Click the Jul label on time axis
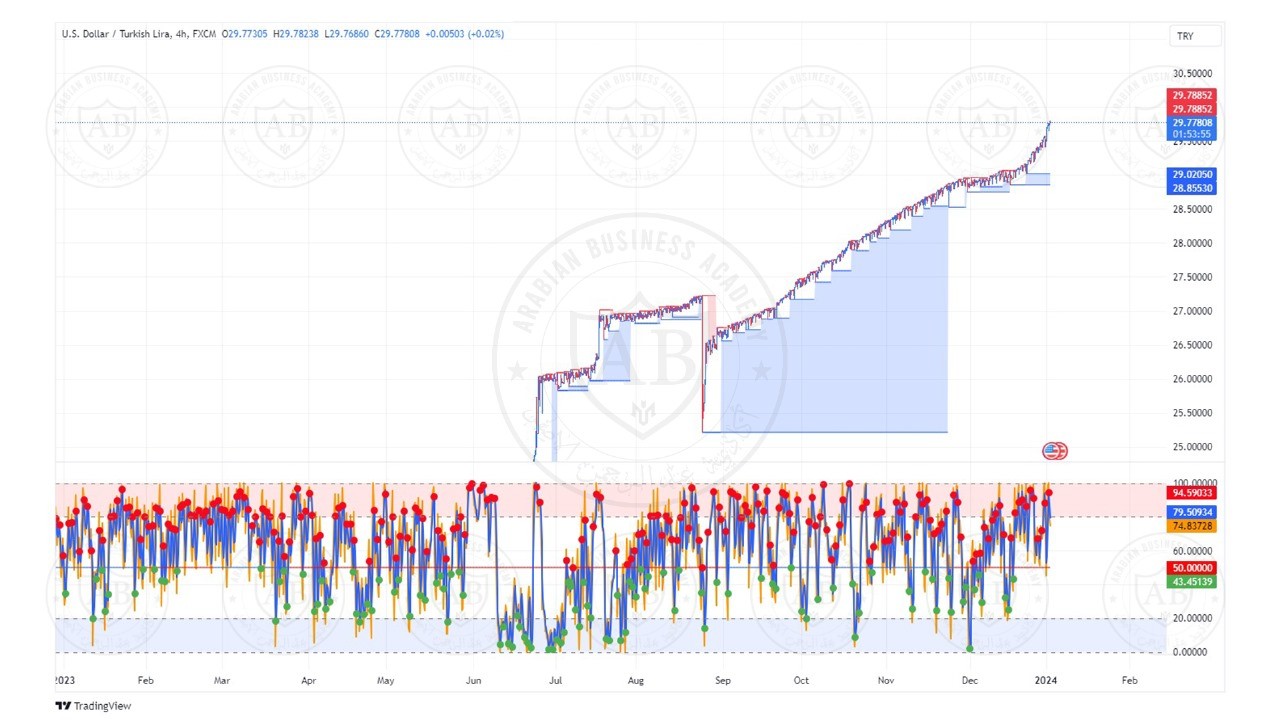Screen dimensions: 1280x720 click(x=555, y=680)
